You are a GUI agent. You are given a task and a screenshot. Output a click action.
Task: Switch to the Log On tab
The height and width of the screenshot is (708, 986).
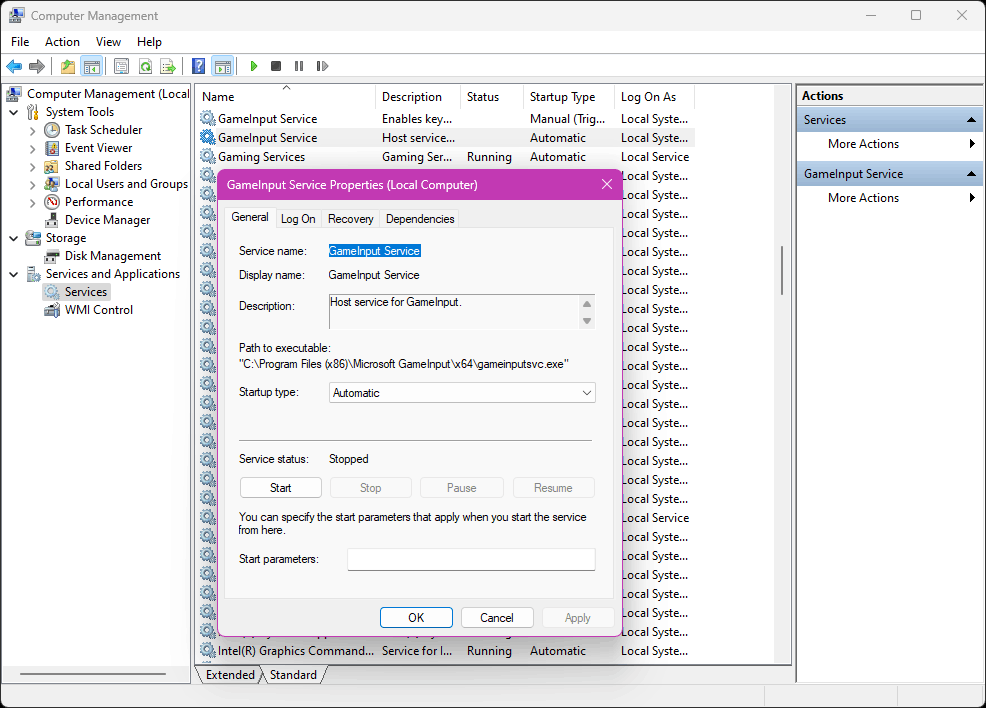[298, 219]
